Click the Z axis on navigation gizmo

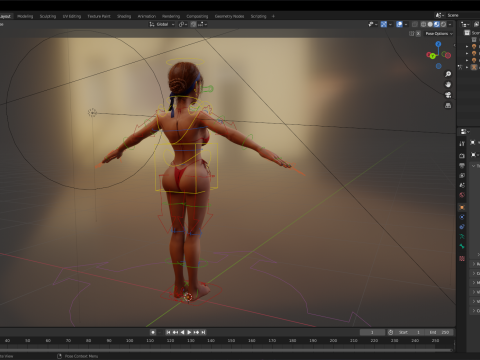pos(438,44)
